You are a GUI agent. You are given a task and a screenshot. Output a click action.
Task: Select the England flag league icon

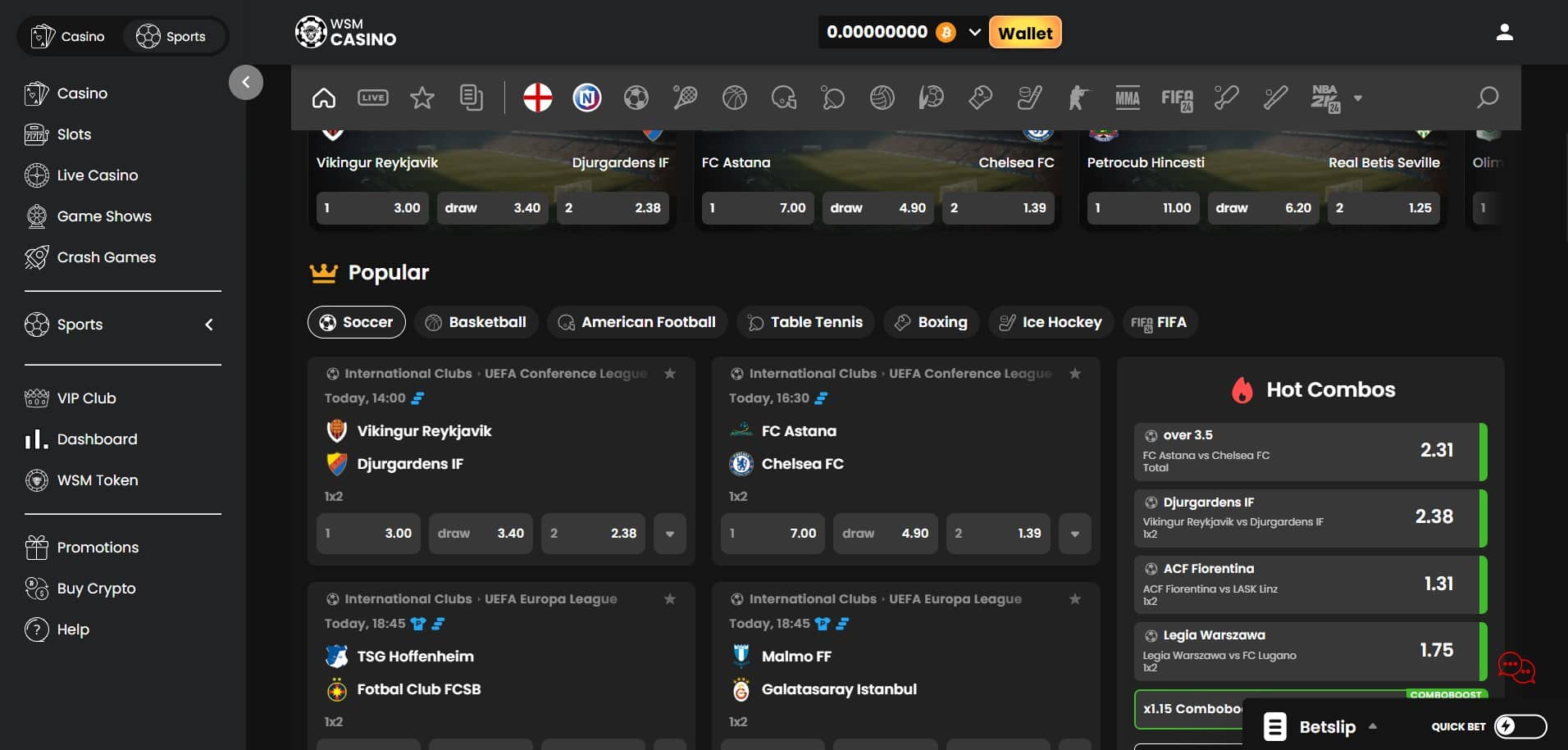tap(538, 98)
